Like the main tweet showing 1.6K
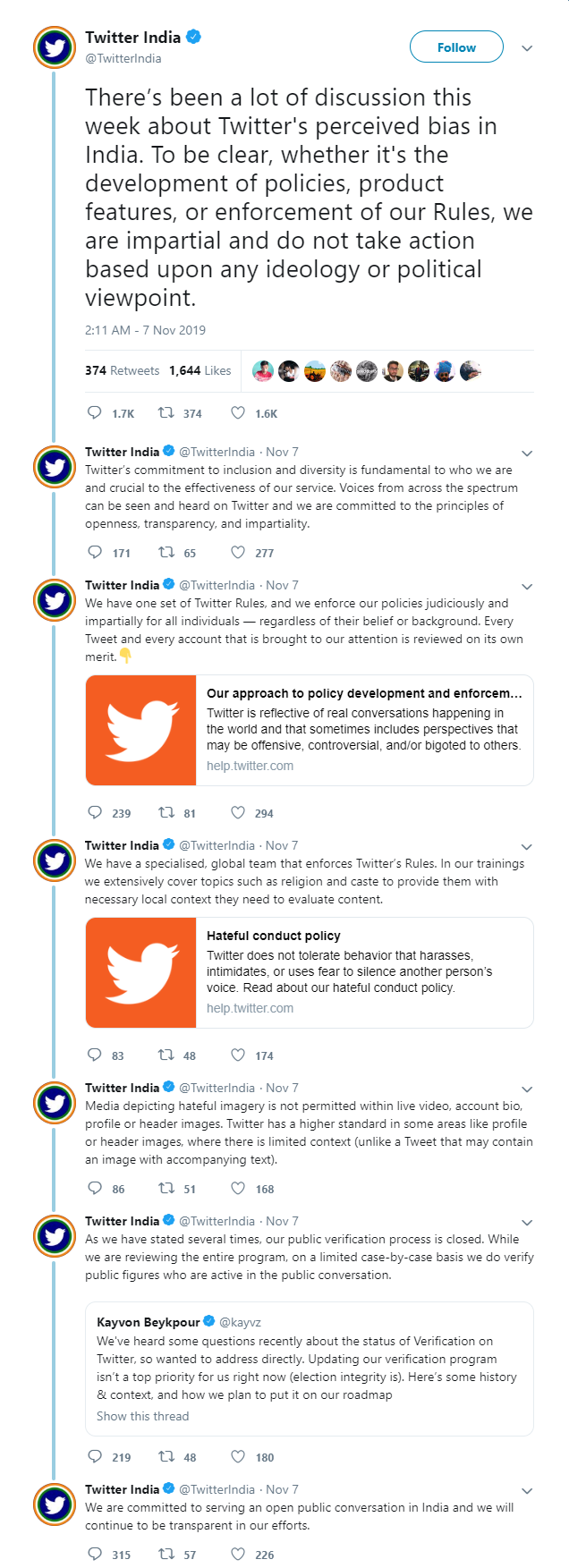Screen dimensions: 569x1568 tap(238, 413)
